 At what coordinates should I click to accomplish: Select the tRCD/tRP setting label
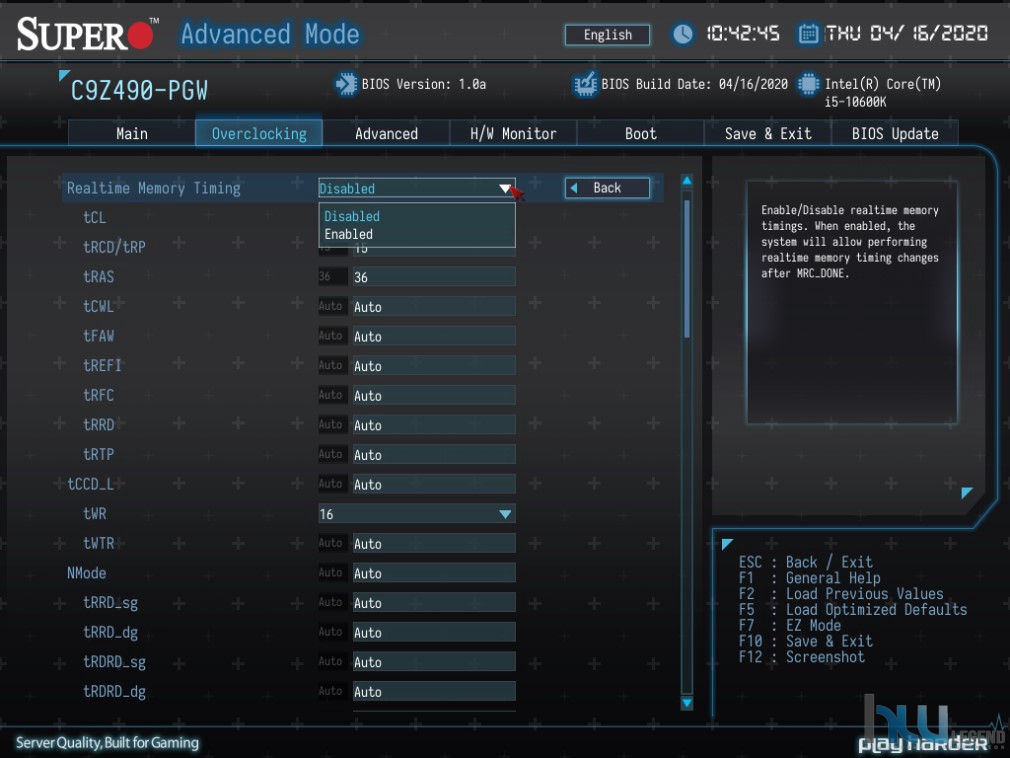[114, 247]
